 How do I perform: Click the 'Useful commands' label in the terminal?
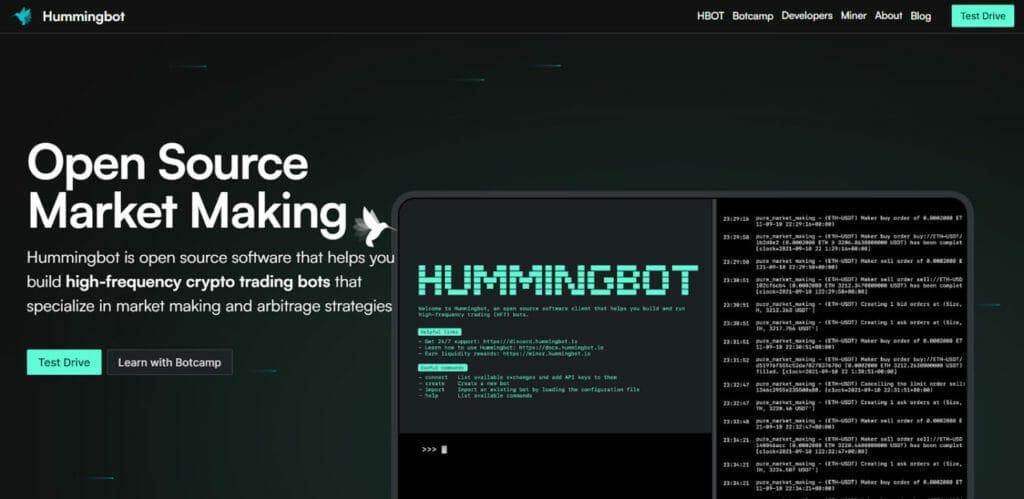click(443, 368)
